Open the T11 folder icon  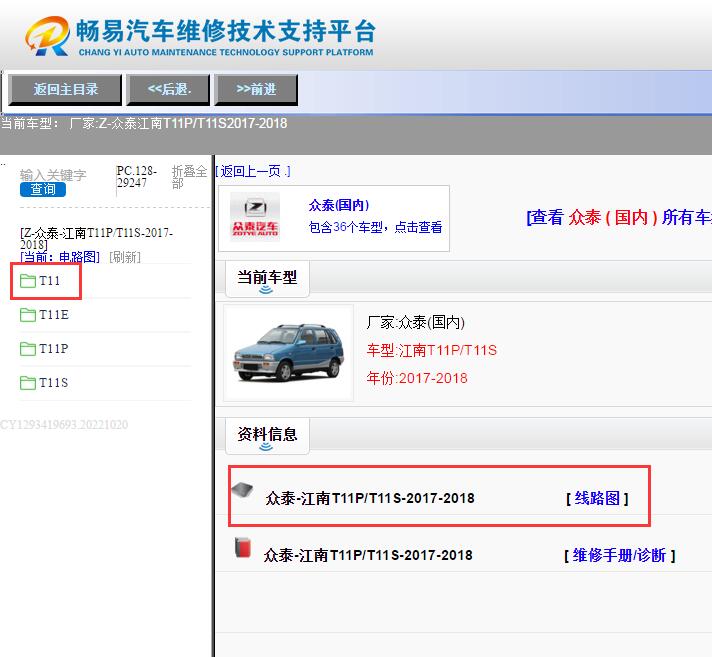pyautogui.click(x=28, y=281)
